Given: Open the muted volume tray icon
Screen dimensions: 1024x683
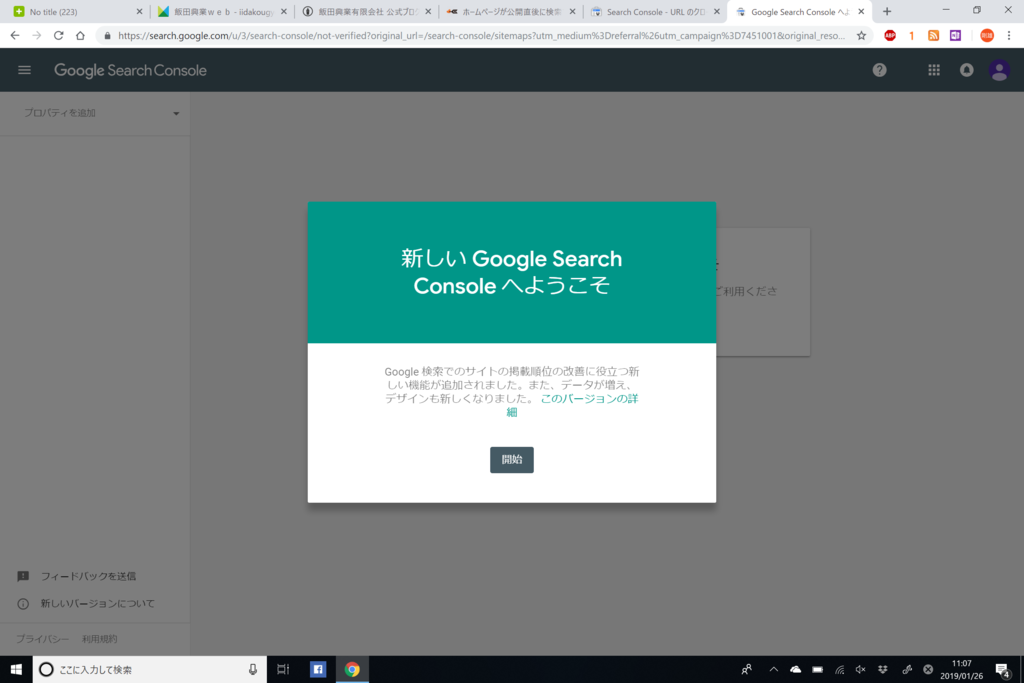Looking at the screenshot, I should 861,669.
